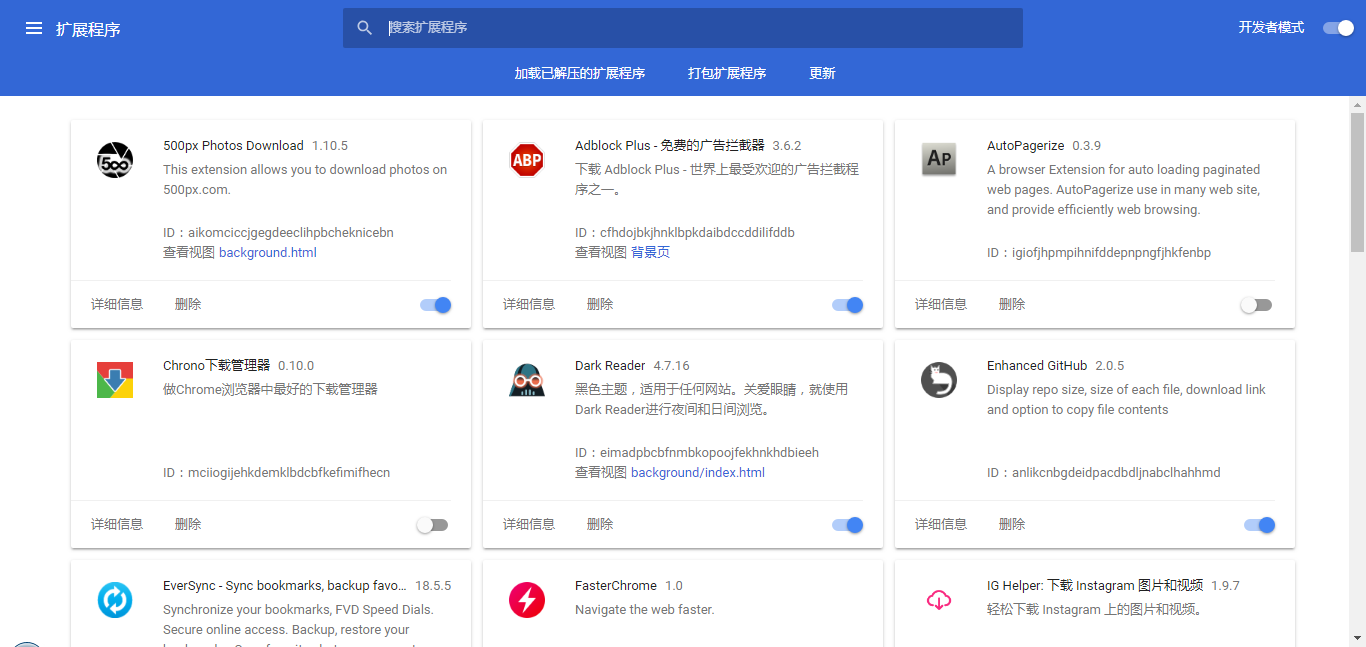Open 详细信息 for AutoPagerize
This screenshot has height=647, width=1366.
[941, 304]
